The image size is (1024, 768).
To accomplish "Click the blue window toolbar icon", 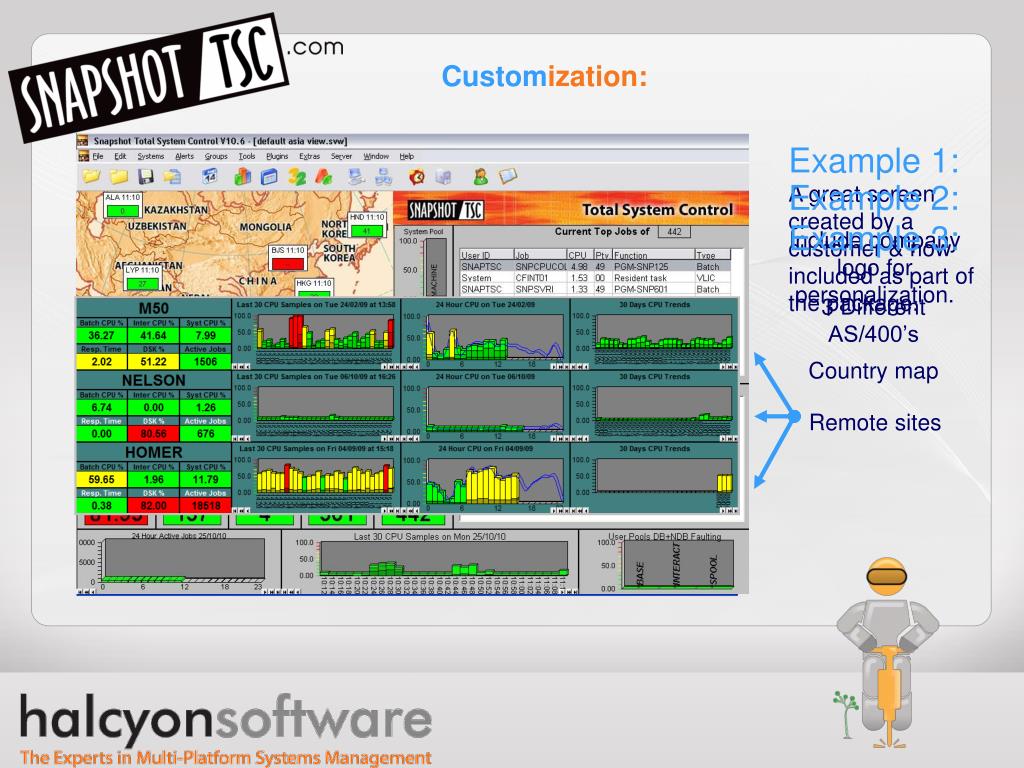I will tap(269, 176).
